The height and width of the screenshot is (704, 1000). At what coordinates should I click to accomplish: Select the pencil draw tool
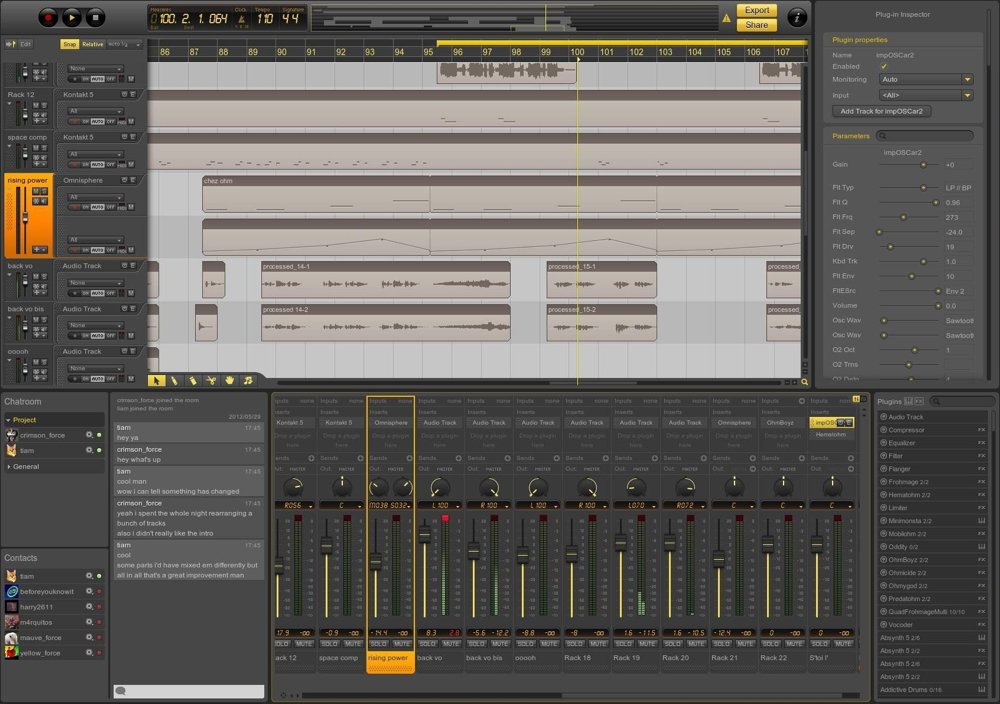pyautogui.click(x=174, y=380)
